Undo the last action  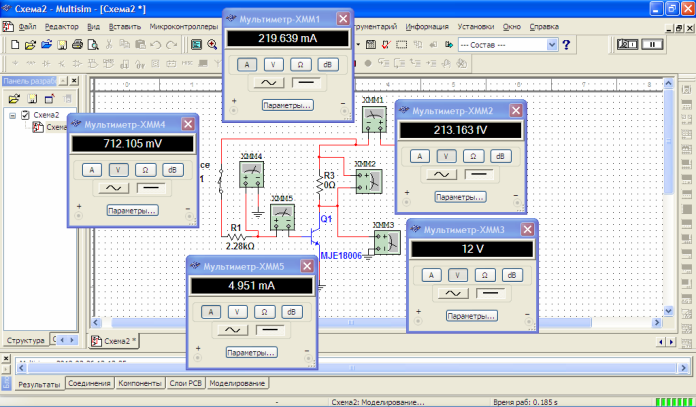pos(155,45)
